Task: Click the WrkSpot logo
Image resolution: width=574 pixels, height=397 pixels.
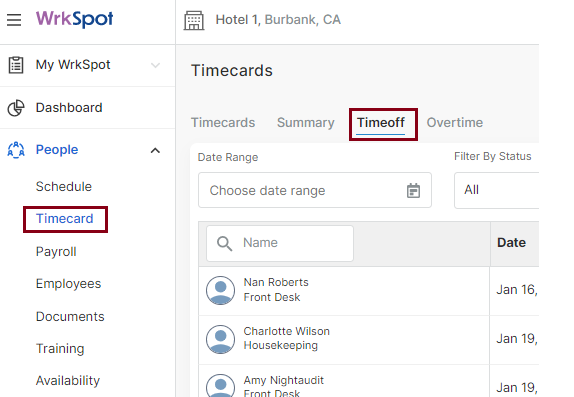Action: 74,19
